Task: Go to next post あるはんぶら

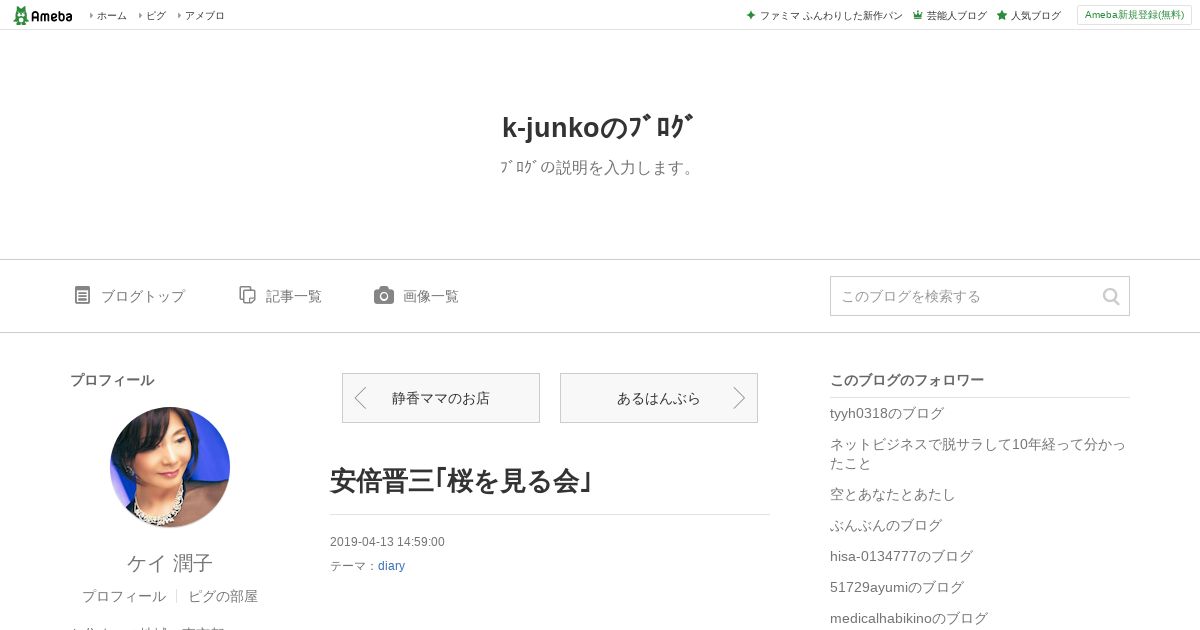Action: [659, 398]
